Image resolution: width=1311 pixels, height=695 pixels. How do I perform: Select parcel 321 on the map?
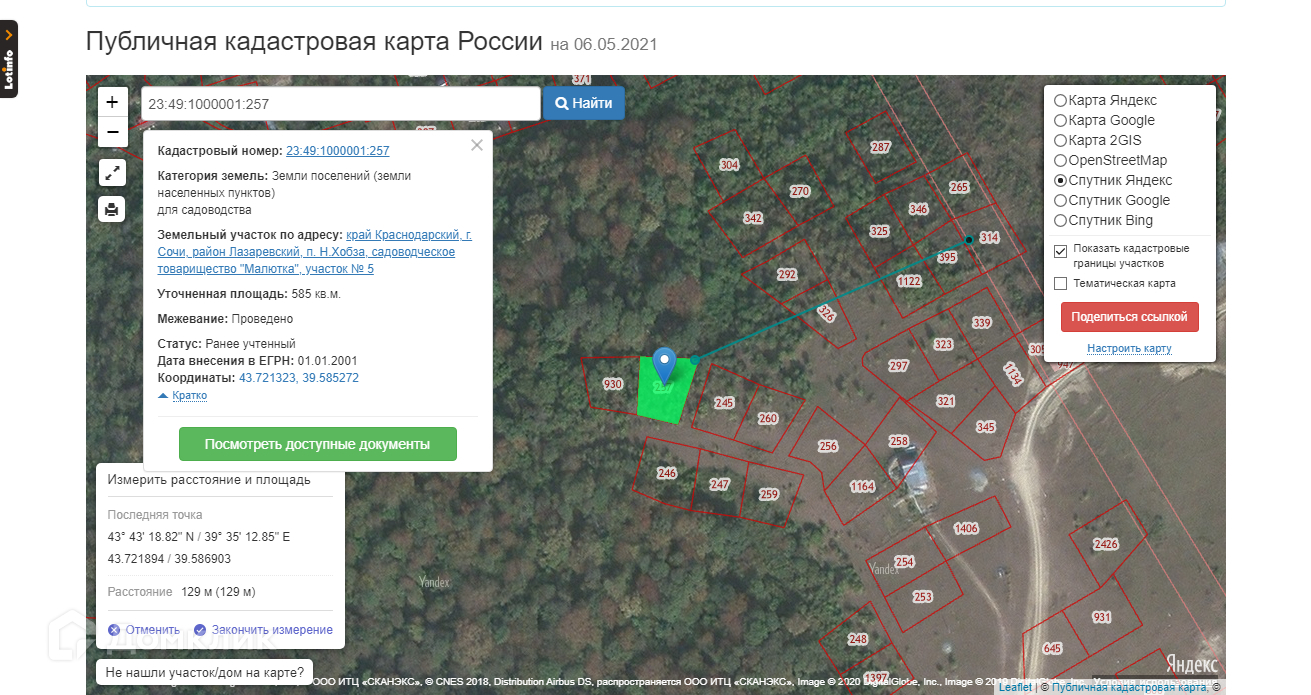(x=946, y=401)
